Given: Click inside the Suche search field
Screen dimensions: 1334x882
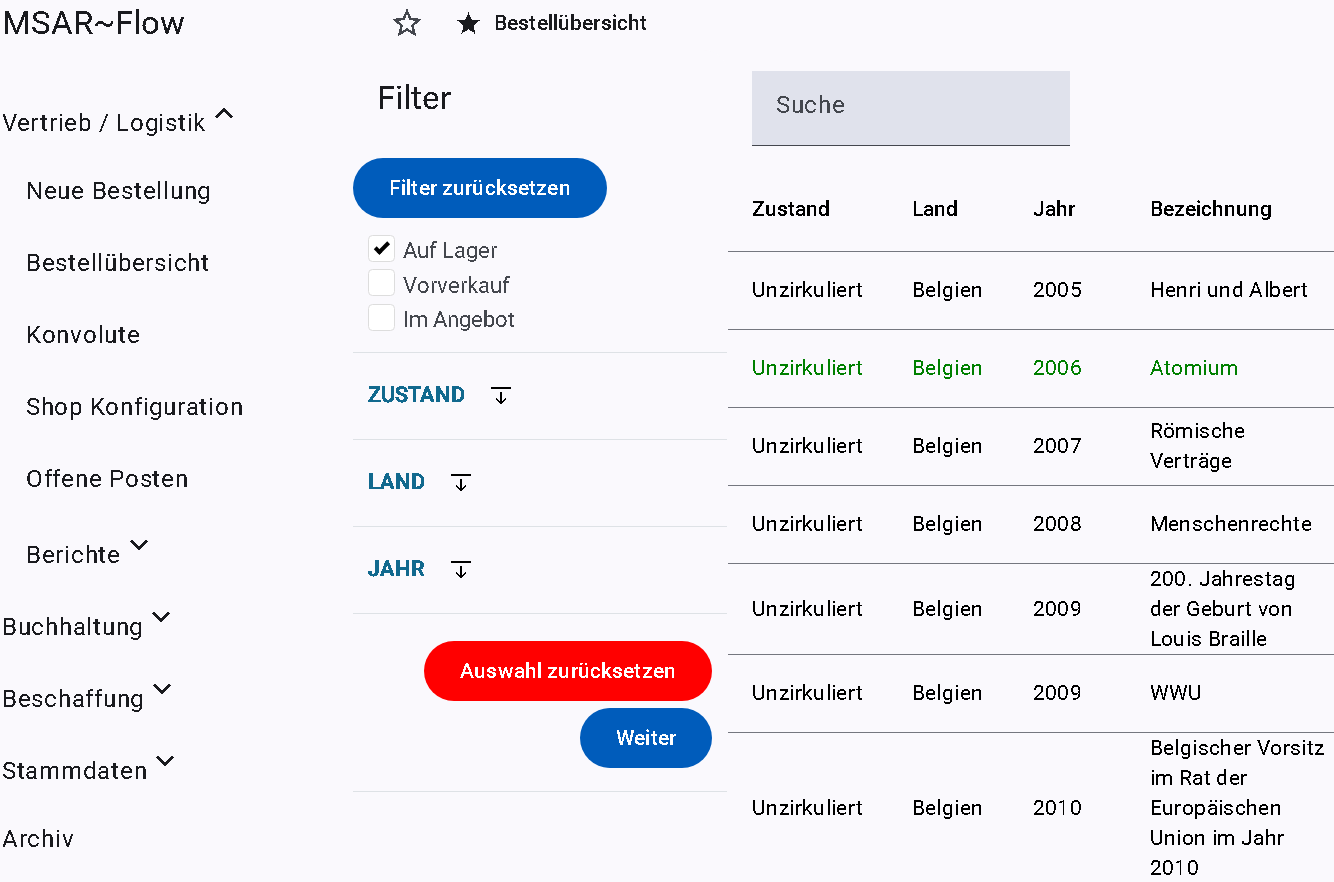Looking at the screenshot, I should [x=910, y=106].
